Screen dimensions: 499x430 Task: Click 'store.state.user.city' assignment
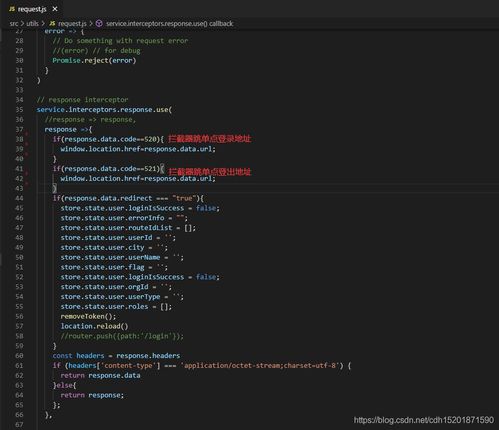click(114, 248)
